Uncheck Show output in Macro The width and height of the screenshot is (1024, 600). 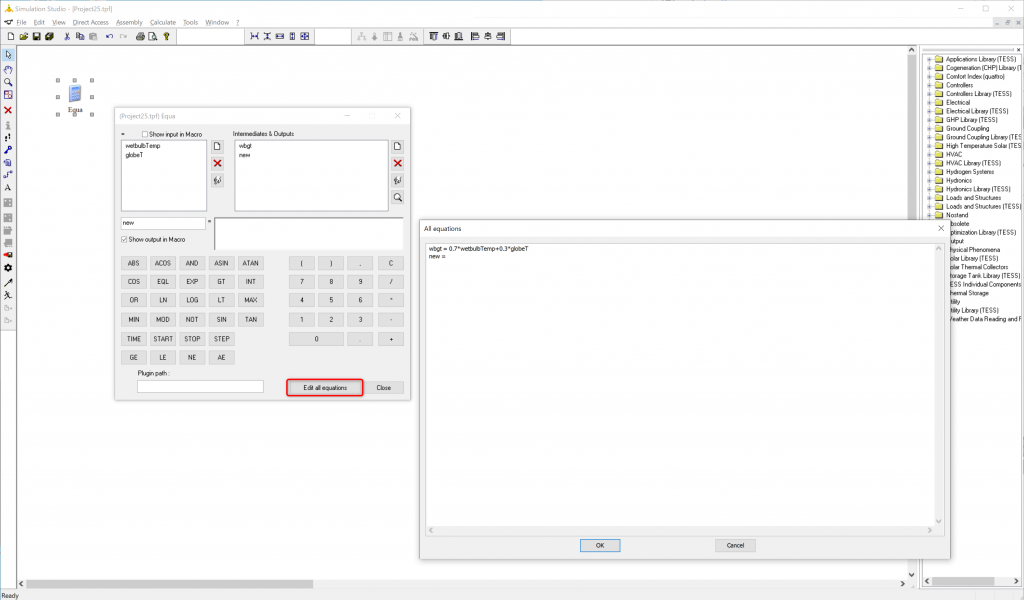125,240
